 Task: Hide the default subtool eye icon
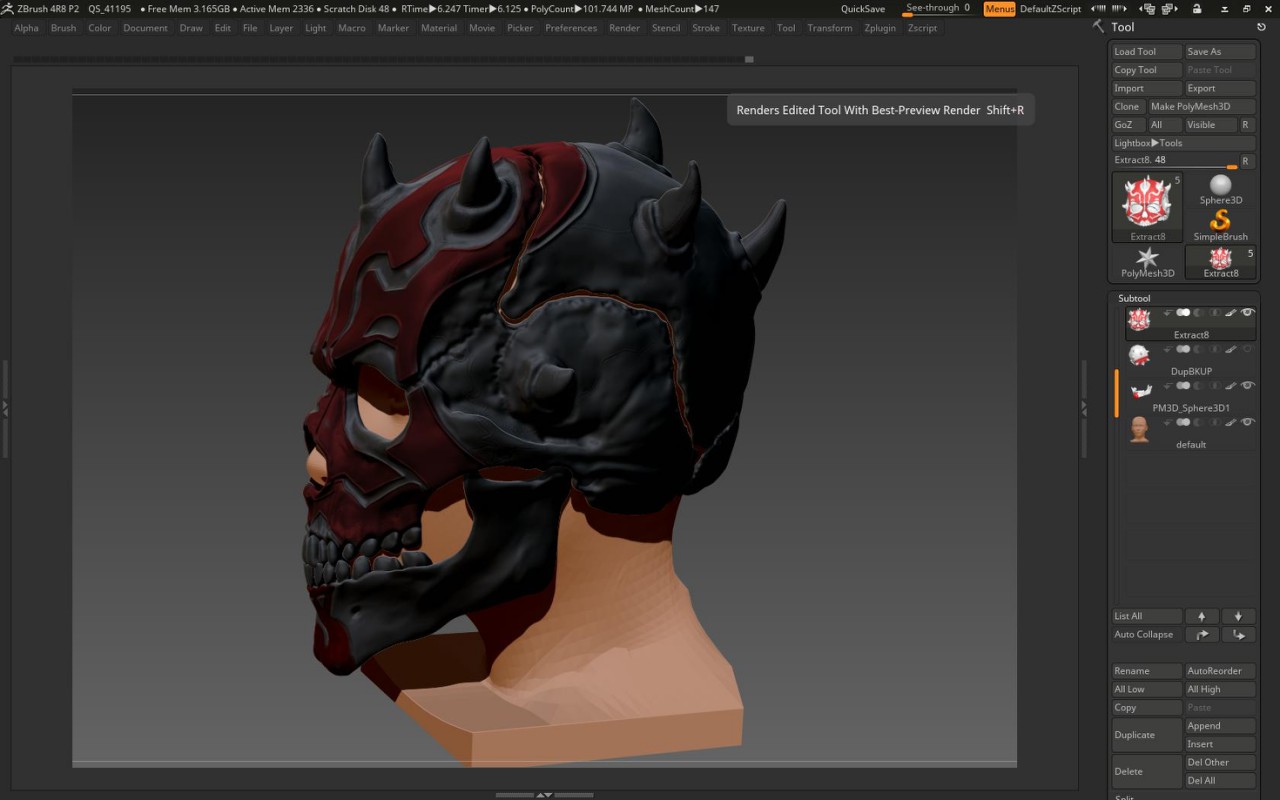pyautogui.click(x=1248, y=422)
